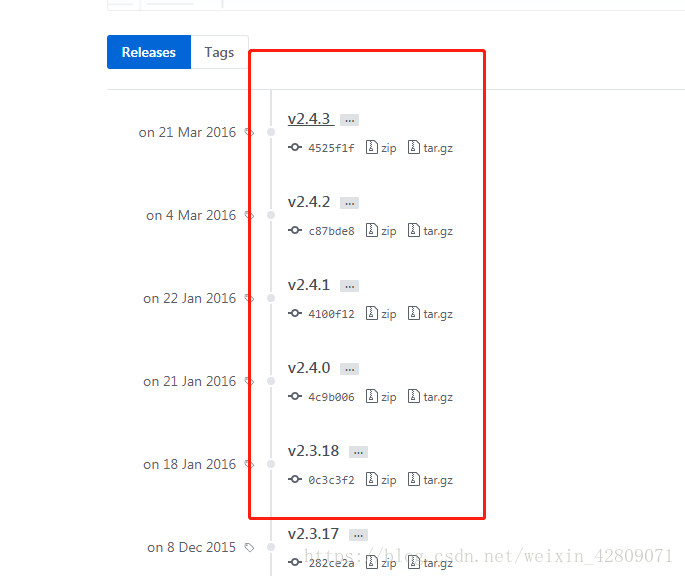Click the commit icon beside 0c3c3f2
The image size is (685, 576).
[295, 479]
